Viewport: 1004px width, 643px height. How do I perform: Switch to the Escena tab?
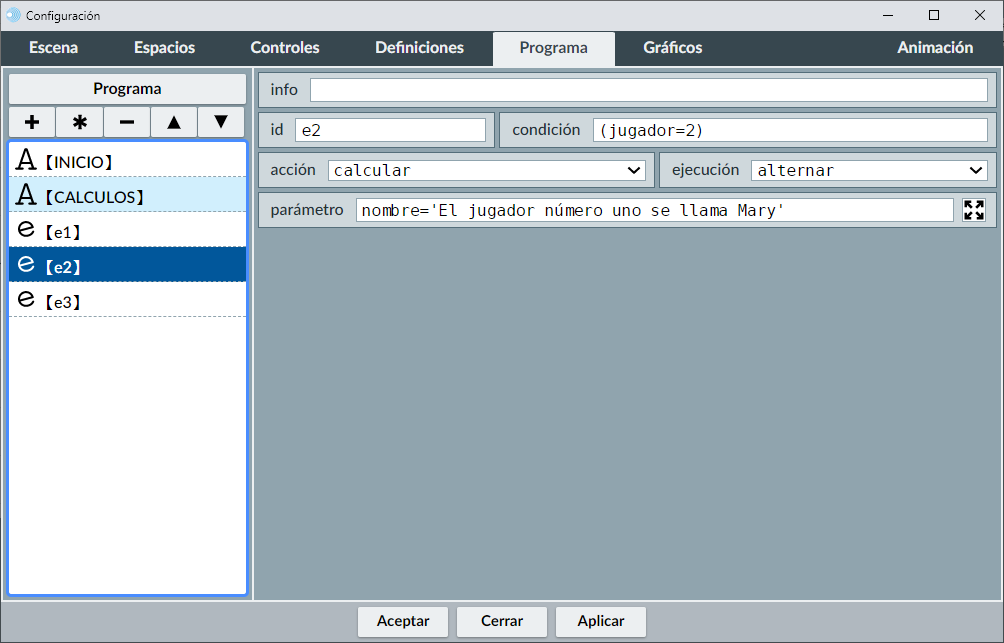point(54,48)
